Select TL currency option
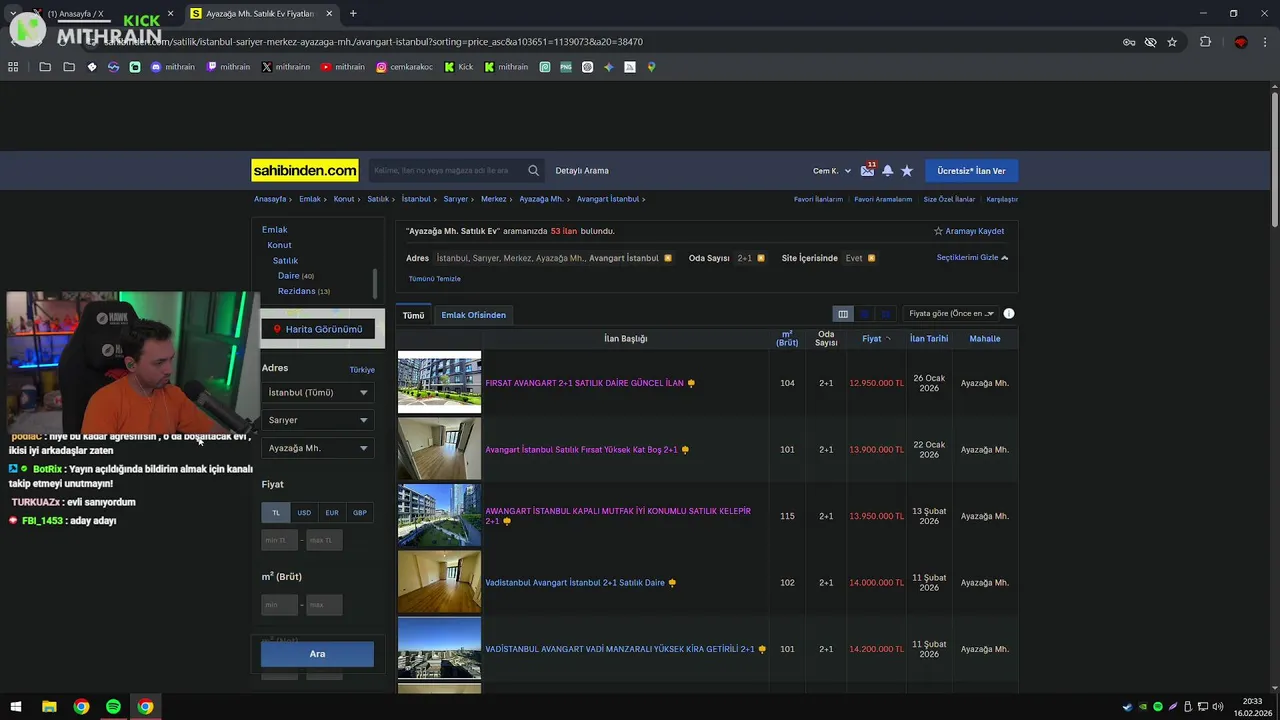1280x720 pixels. (x=276, y=513)
